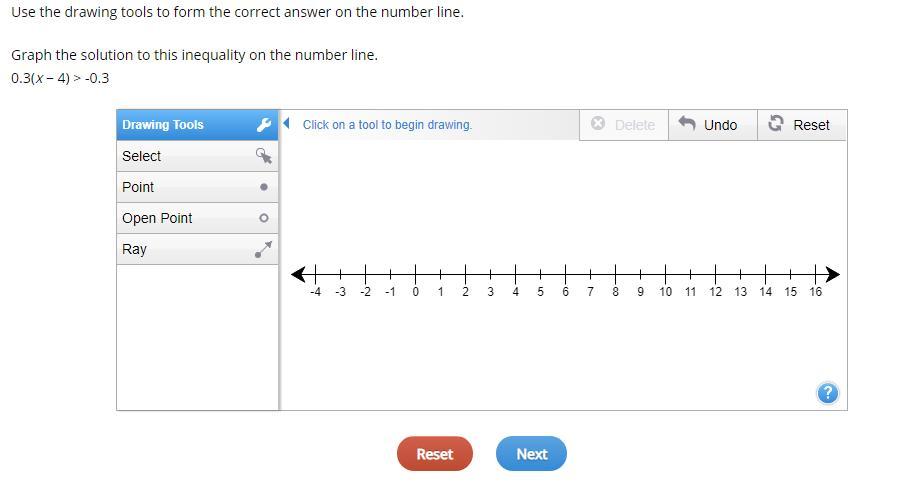Image resolution: width=920 pixels, height=483 pixels.
Task: Open the blue help question mark
Action: pos(827,393)
